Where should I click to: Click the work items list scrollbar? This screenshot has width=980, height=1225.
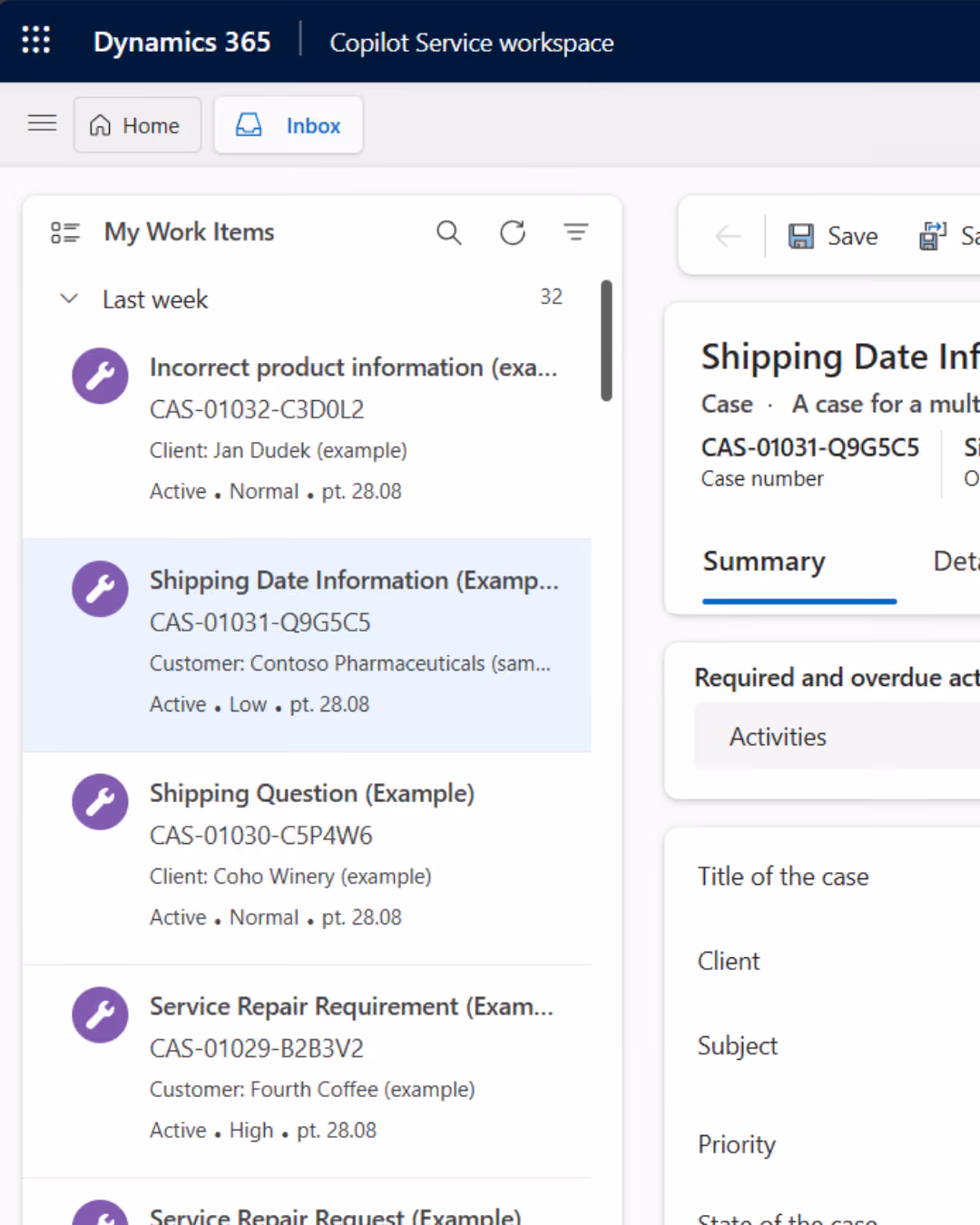coord(606,340)
